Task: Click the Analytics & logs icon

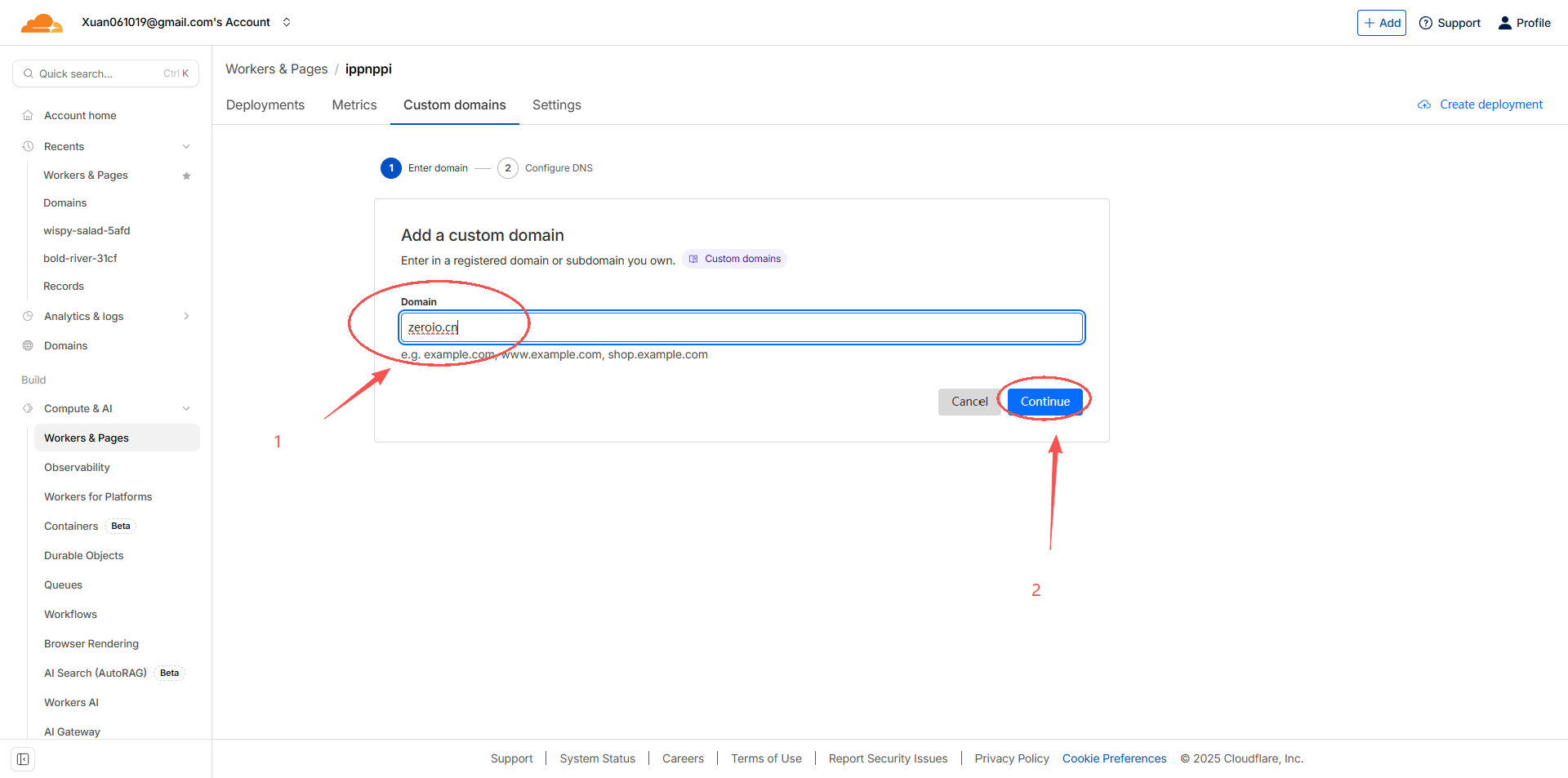Action: pos(28,316)
